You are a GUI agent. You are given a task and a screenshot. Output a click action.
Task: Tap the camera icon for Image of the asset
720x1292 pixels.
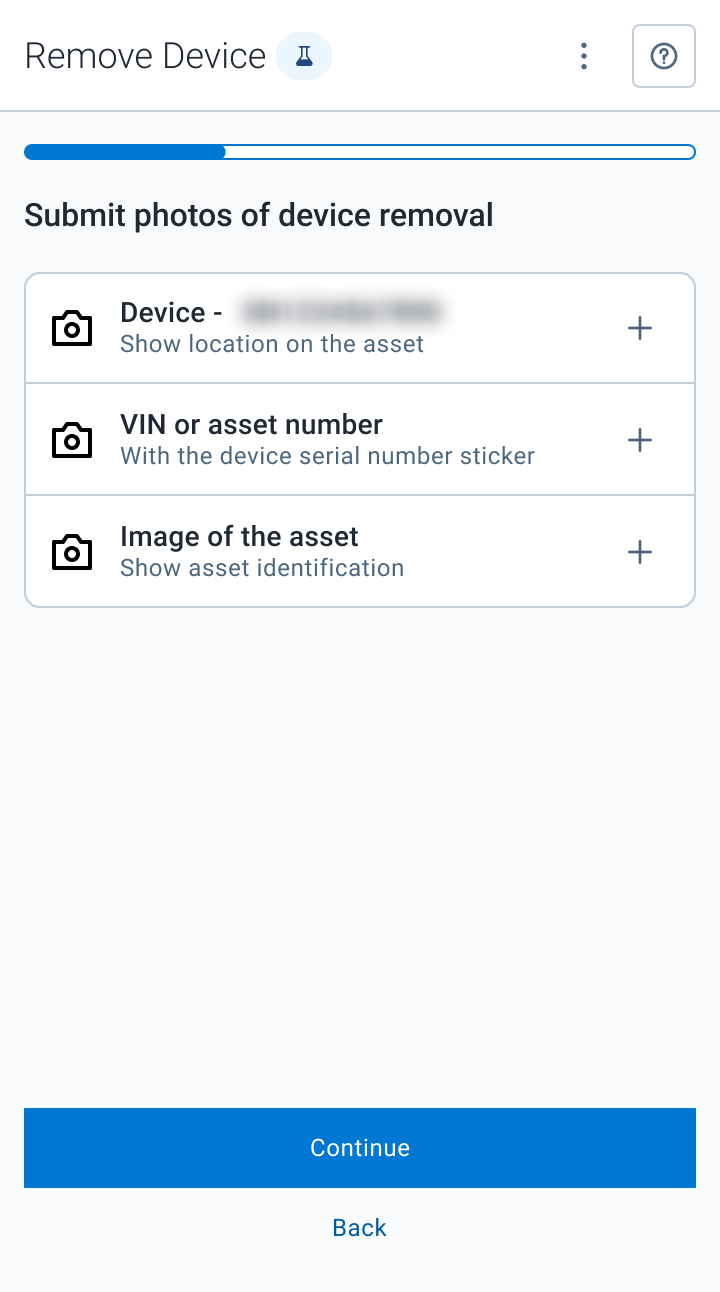[x=72, y=552]
